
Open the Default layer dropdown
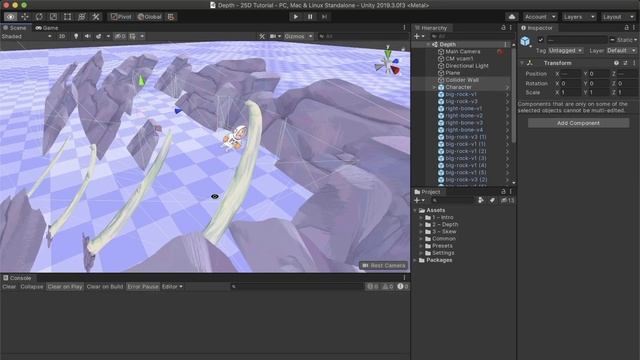621,51
